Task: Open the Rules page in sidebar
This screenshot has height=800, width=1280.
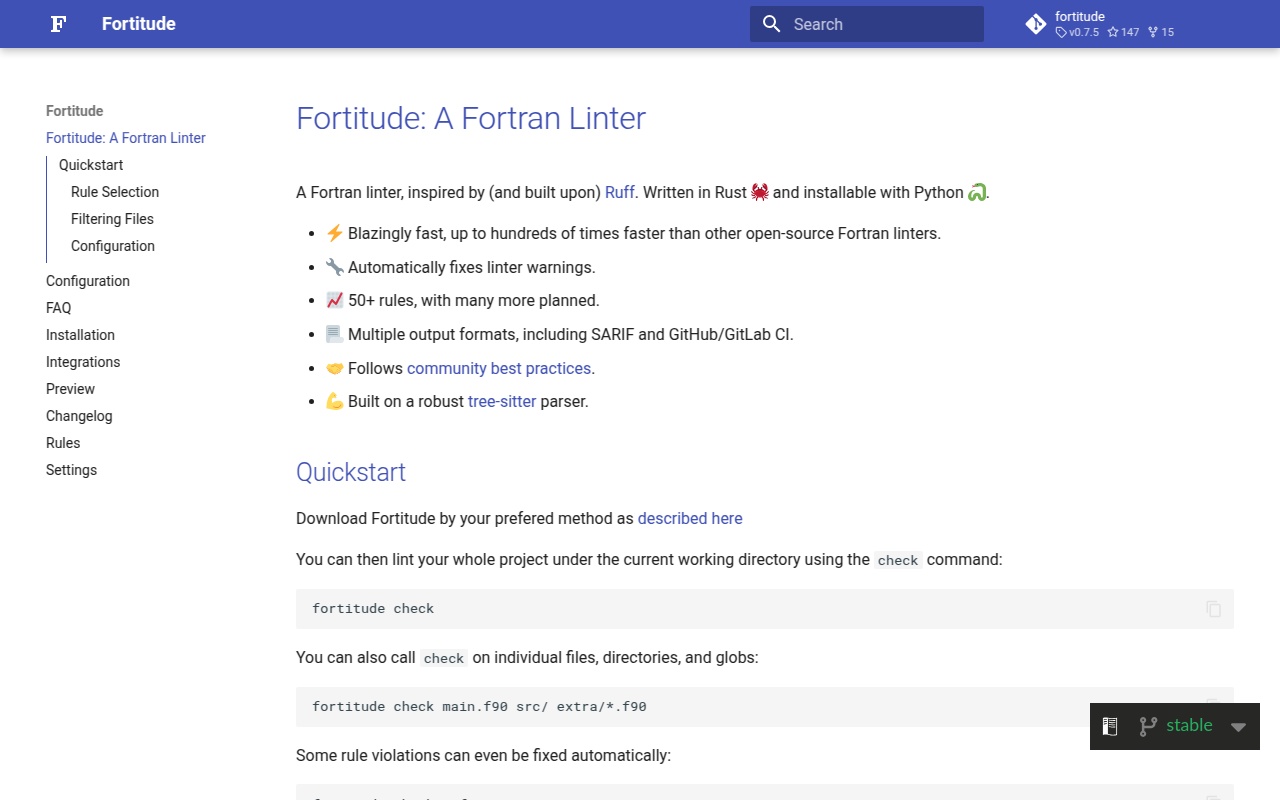Action: point(63,443)
